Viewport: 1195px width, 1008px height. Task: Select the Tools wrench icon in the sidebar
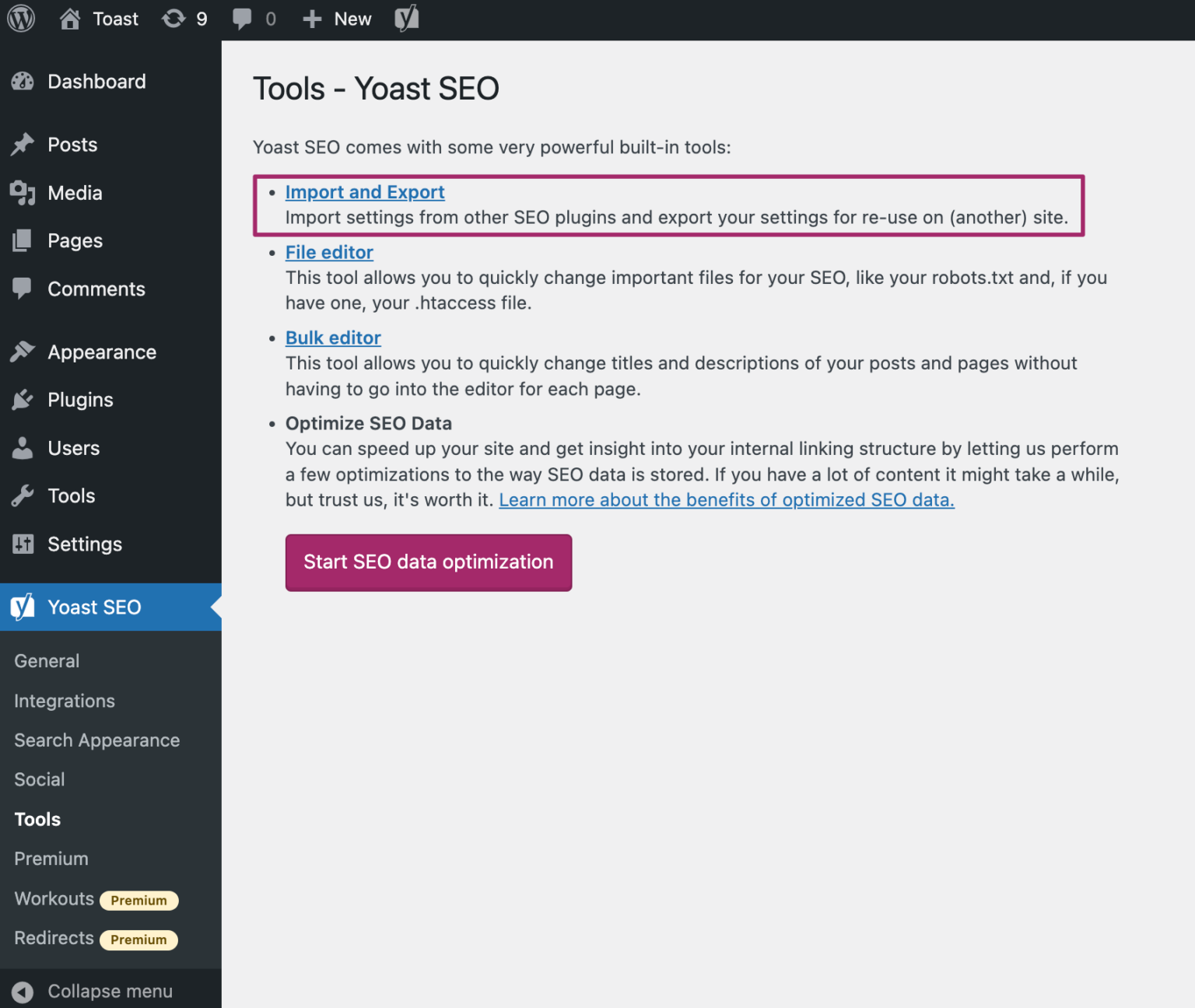(23, 496)
